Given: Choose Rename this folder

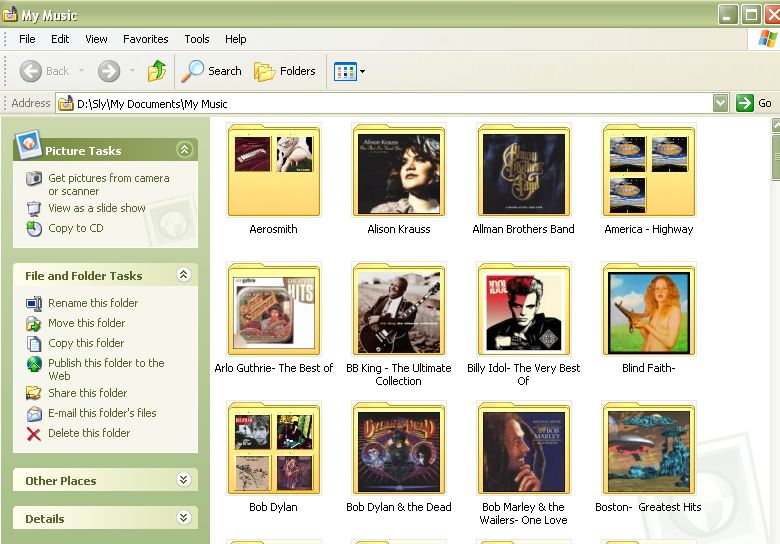Looking at the screenshot, I should (93, 303).
